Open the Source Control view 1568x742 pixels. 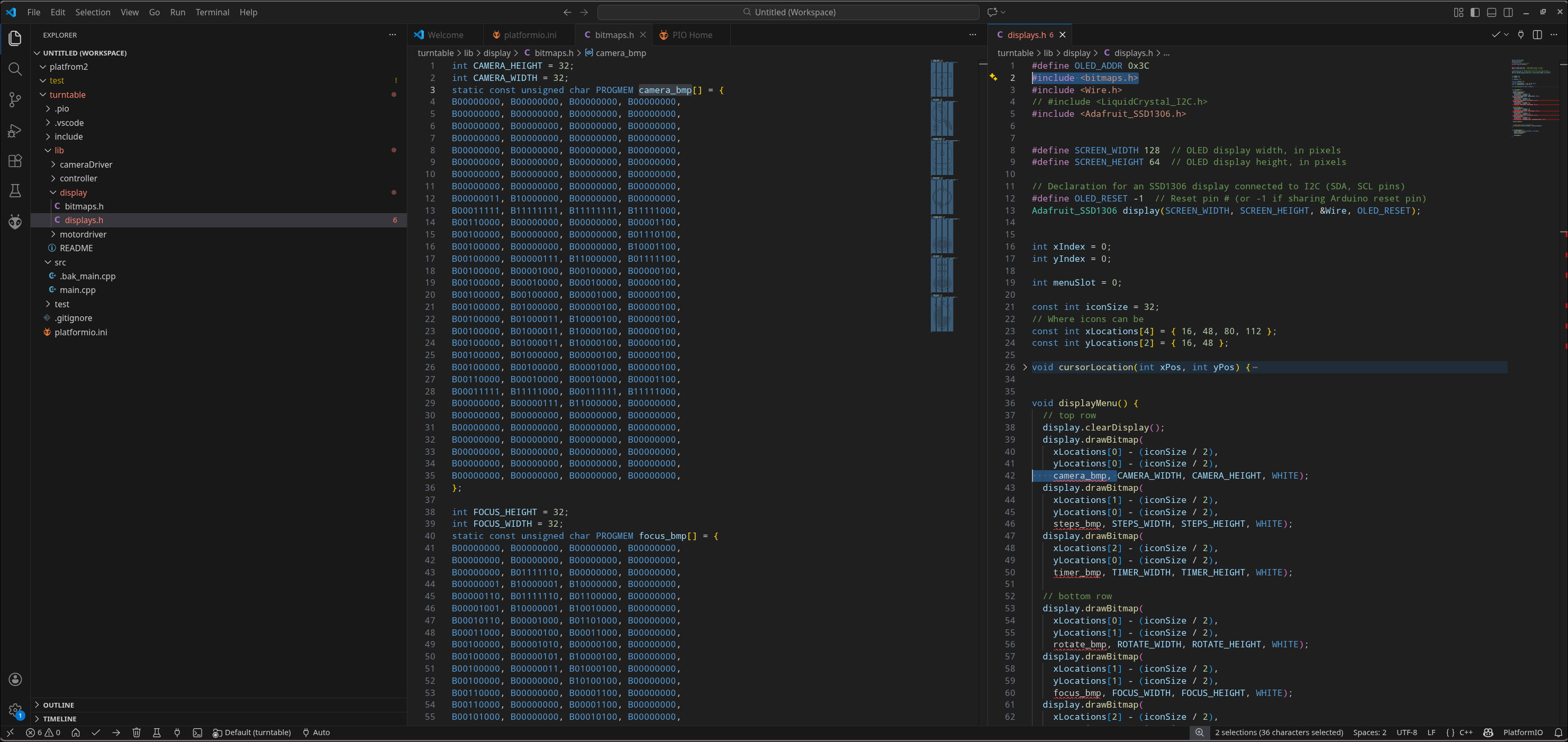click(x=15, y=99)
